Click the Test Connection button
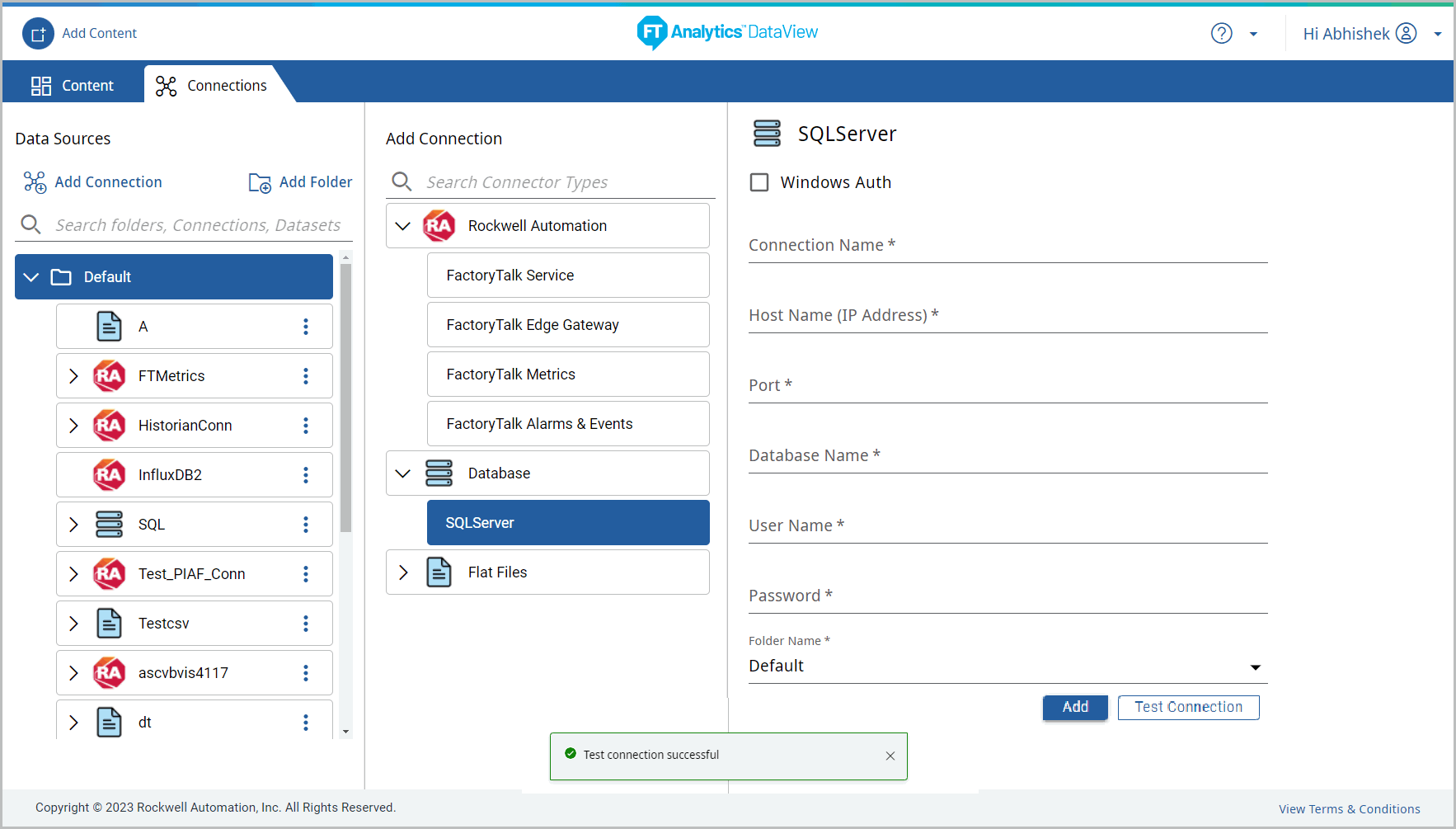 tap(1188, 707)
